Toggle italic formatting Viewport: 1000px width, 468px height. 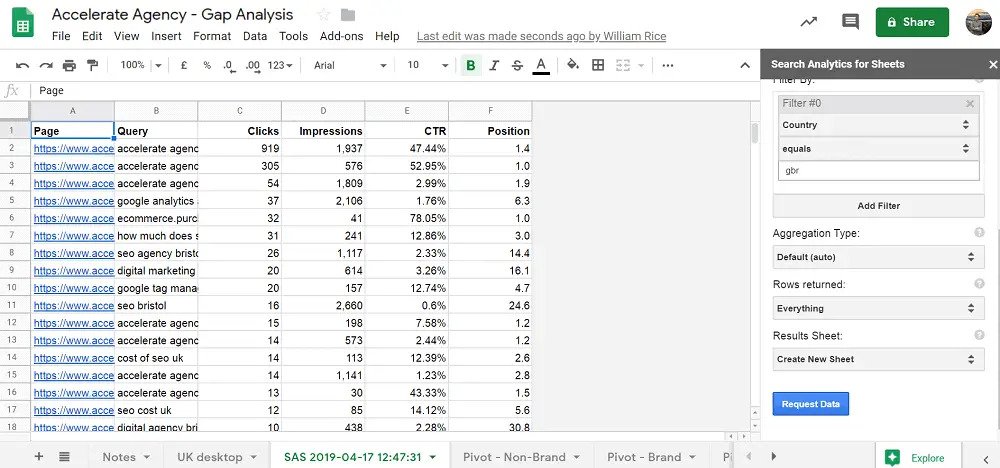pos(494,65)
